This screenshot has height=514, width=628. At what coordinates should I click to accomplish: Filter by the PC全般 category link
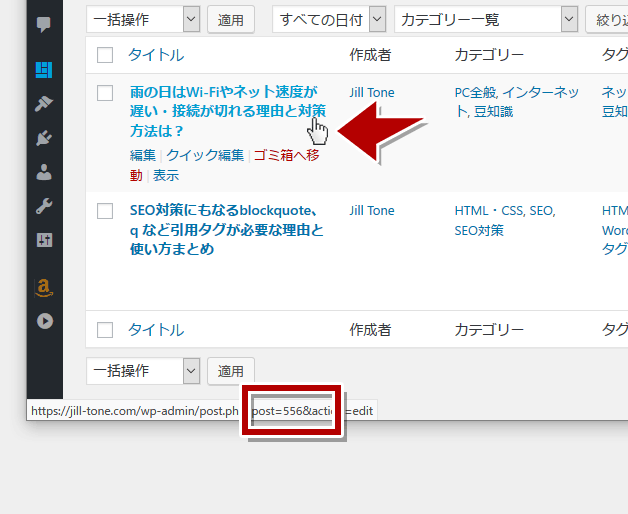coord(476,93)
